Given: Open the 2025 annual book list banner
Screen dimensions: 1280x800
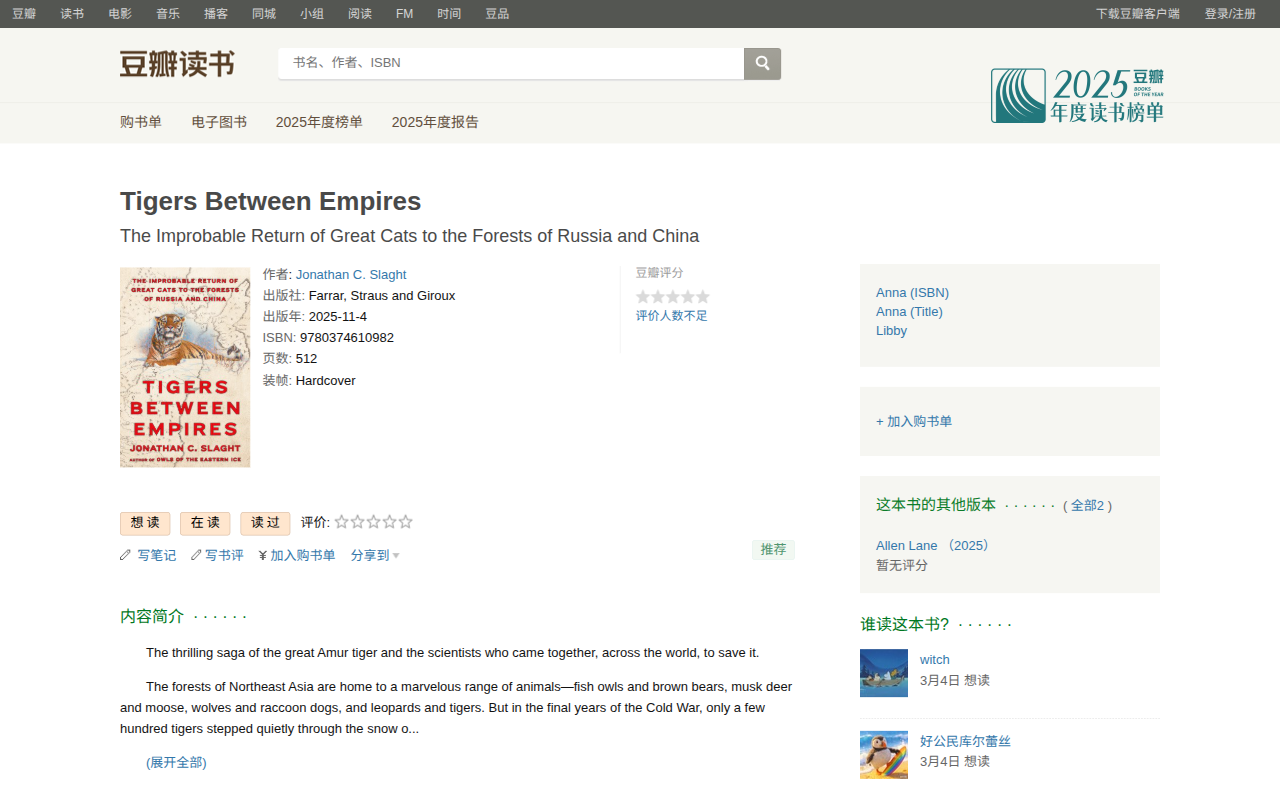Looking at the screenshot, I should [x=1077, y=96].
